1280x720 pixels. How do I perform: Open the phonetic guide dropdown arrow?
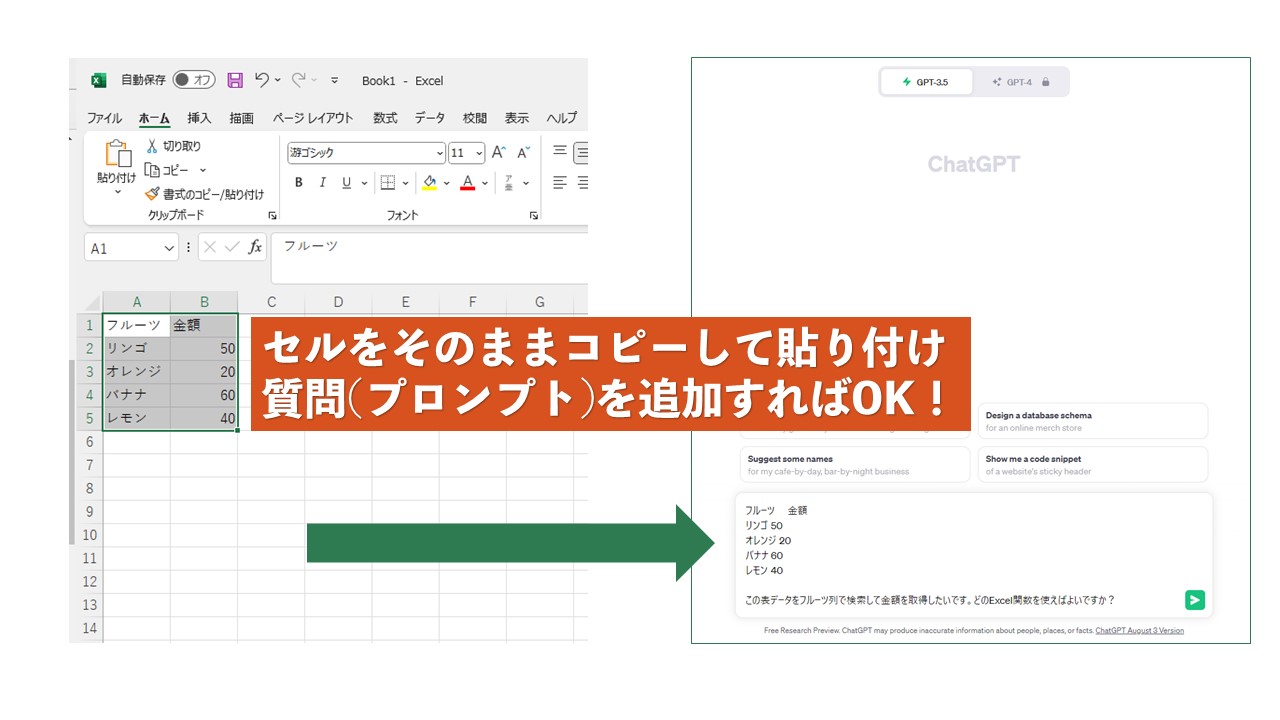[x=526, y=183]
